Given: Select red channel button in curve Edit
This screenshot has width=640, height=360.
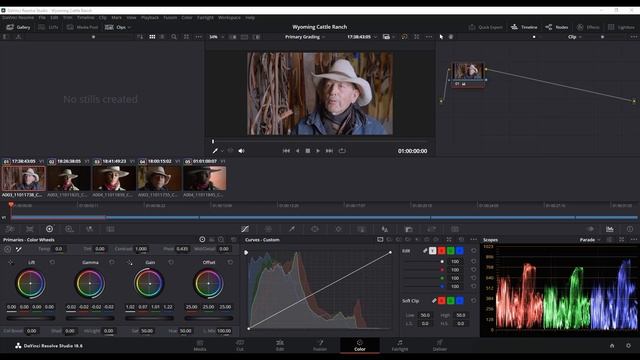Looking at the screenshot, I should point(441,251).
